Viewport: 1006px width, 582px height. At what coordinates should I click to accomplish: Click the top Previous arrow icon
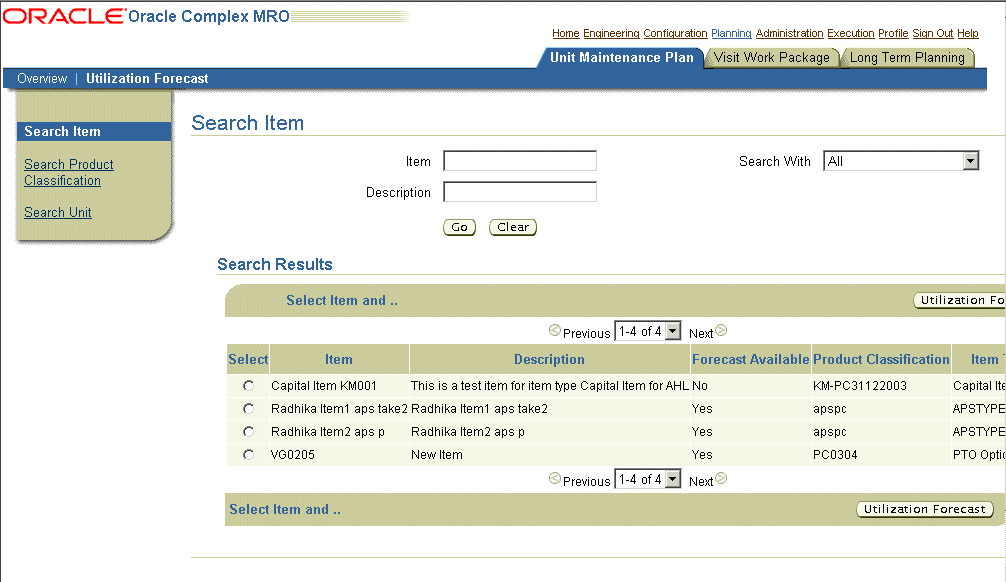tap(555, 330)
